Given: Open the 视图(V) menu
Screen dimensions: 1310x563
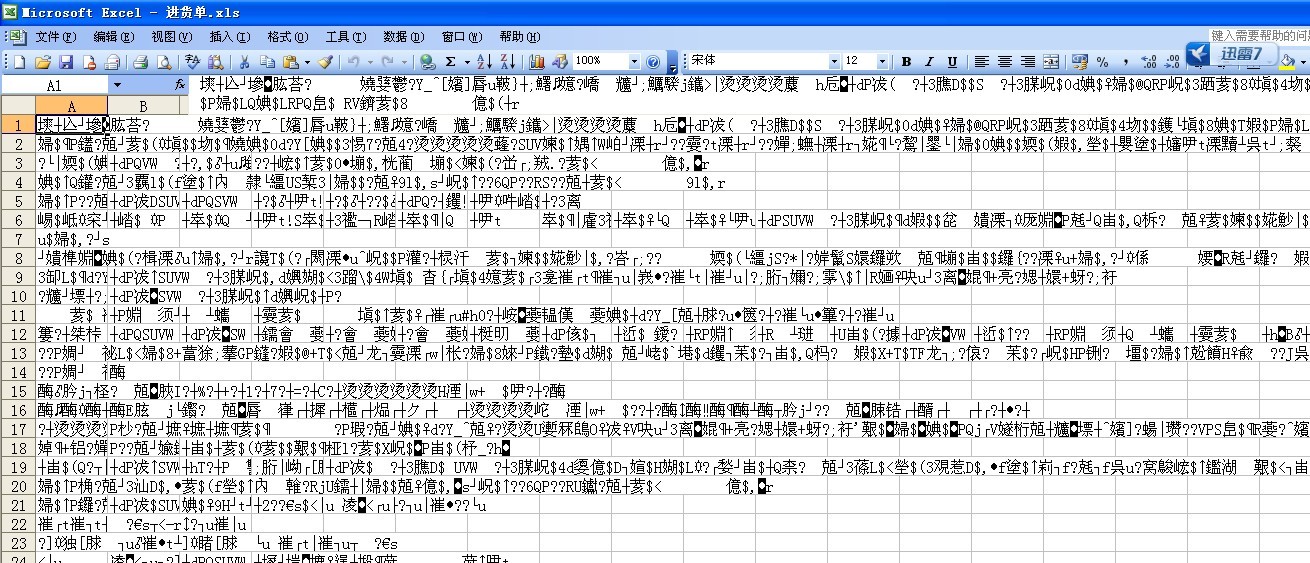Looking at the screenshot, I should point(170,36).
